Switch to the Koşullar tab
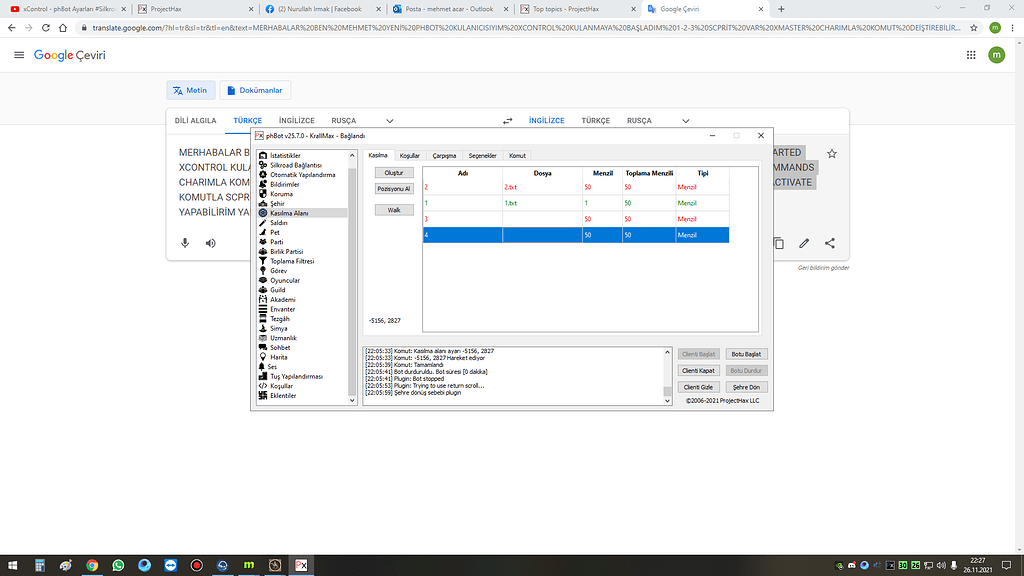The width and height of the screenshot is (1024, 576). pos(409,156)
